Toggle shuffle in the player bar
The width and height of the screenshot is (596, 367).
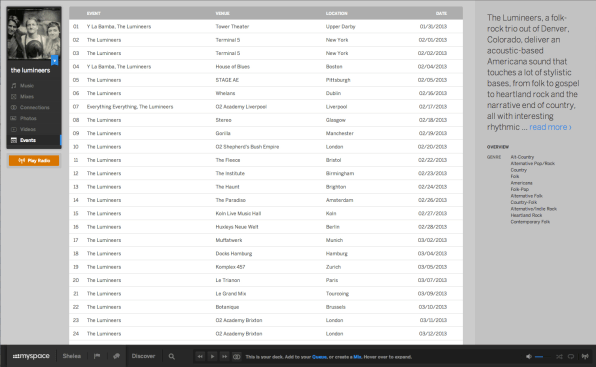point(559,356)
